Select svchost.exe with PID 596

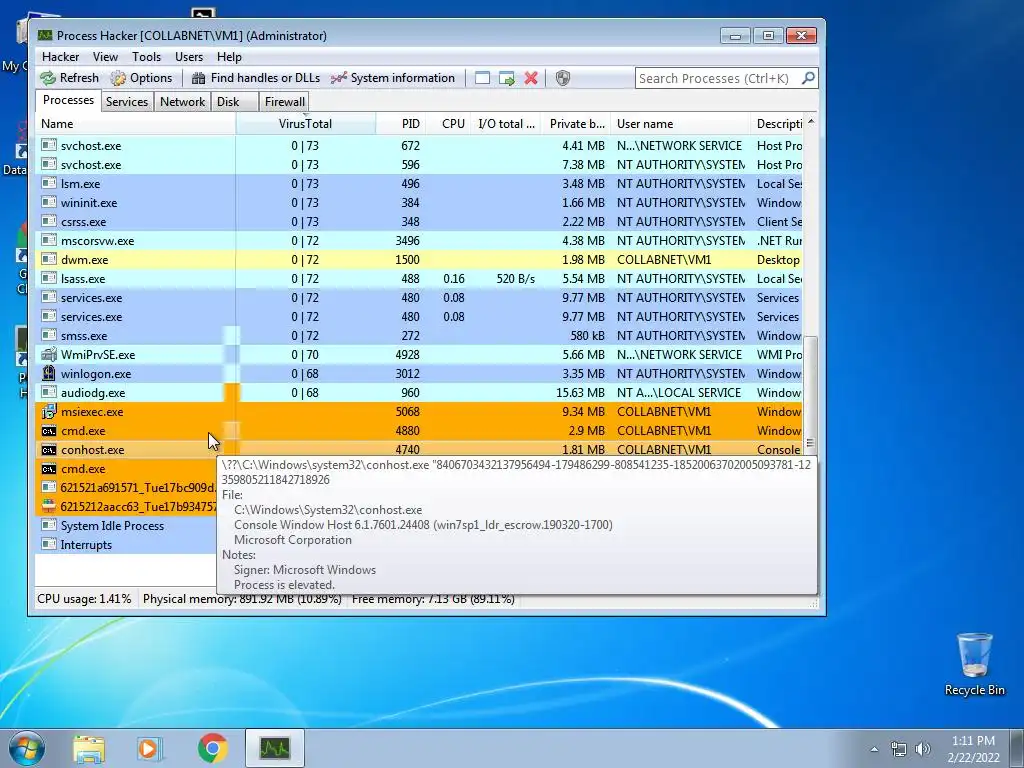pos(419,165)
